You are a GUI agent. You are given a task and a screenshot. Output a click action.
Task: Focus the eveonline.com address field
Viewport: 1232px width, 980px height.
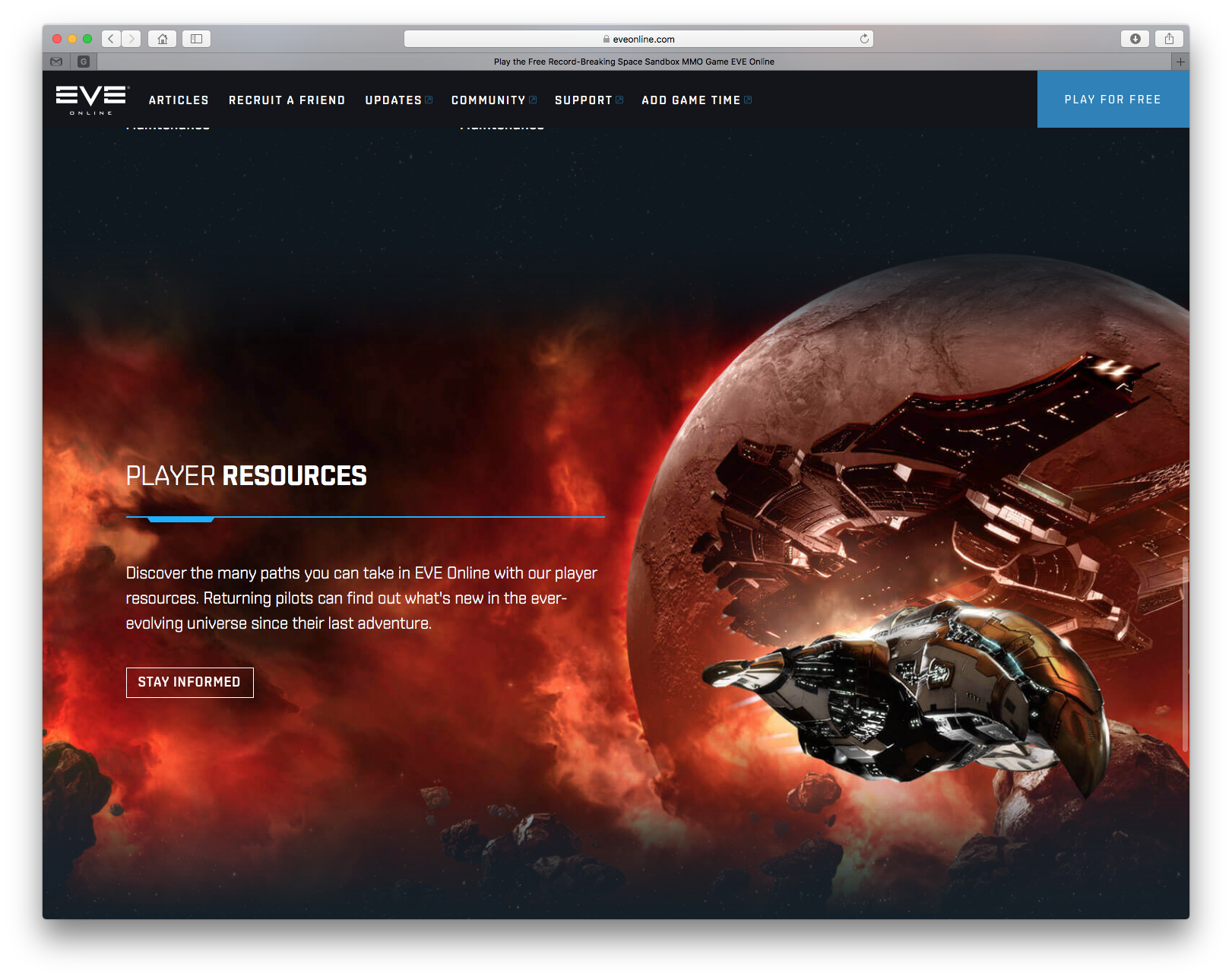pos(638,39)
